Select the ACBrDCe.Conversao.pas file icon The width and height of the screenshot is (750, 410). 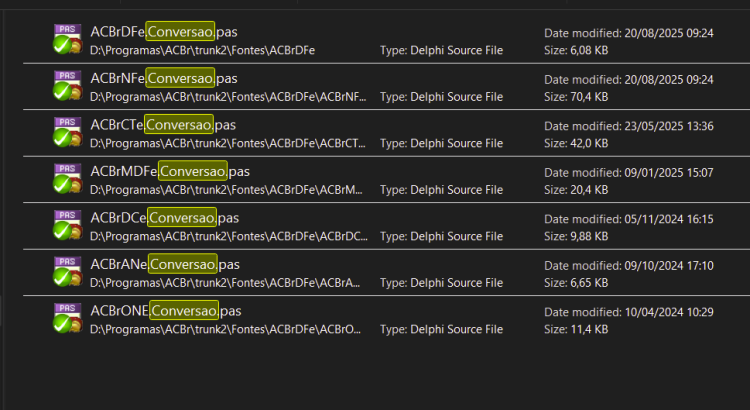[67, 224]
